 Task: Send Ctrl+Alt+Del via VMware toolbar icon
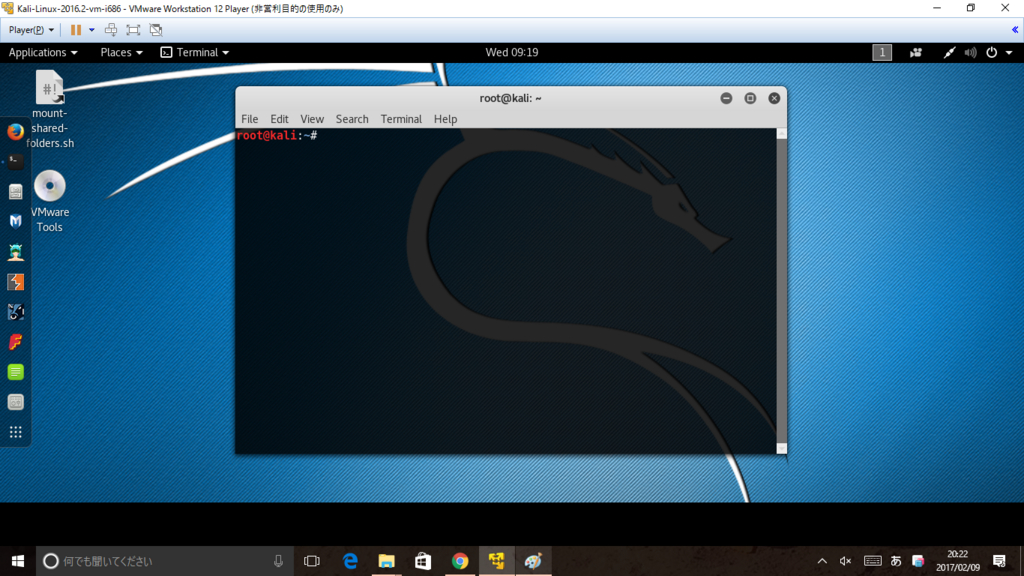coord(111,29)
